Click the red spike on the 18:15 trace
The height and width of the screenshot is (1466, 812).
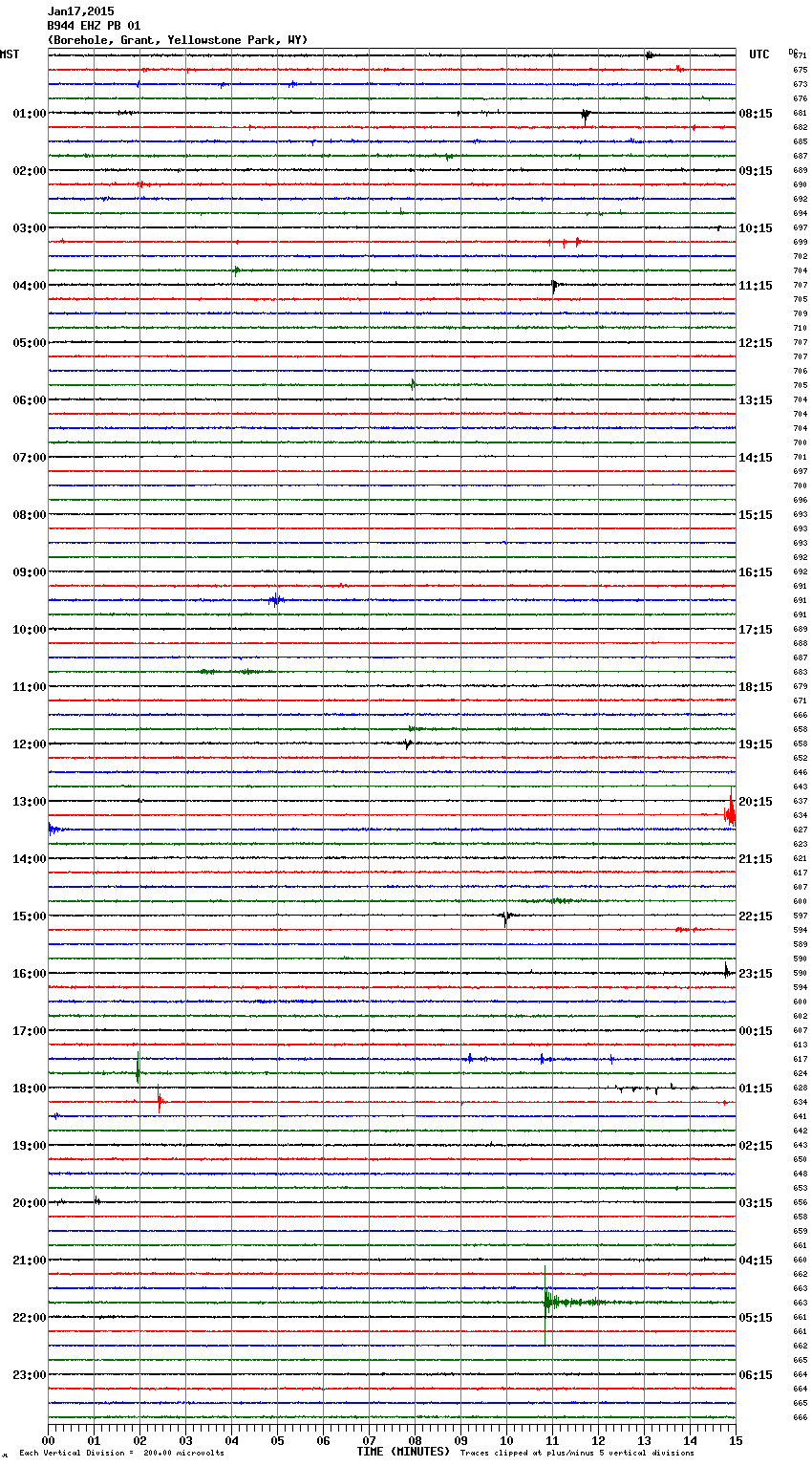click(x=160, y=1101)
